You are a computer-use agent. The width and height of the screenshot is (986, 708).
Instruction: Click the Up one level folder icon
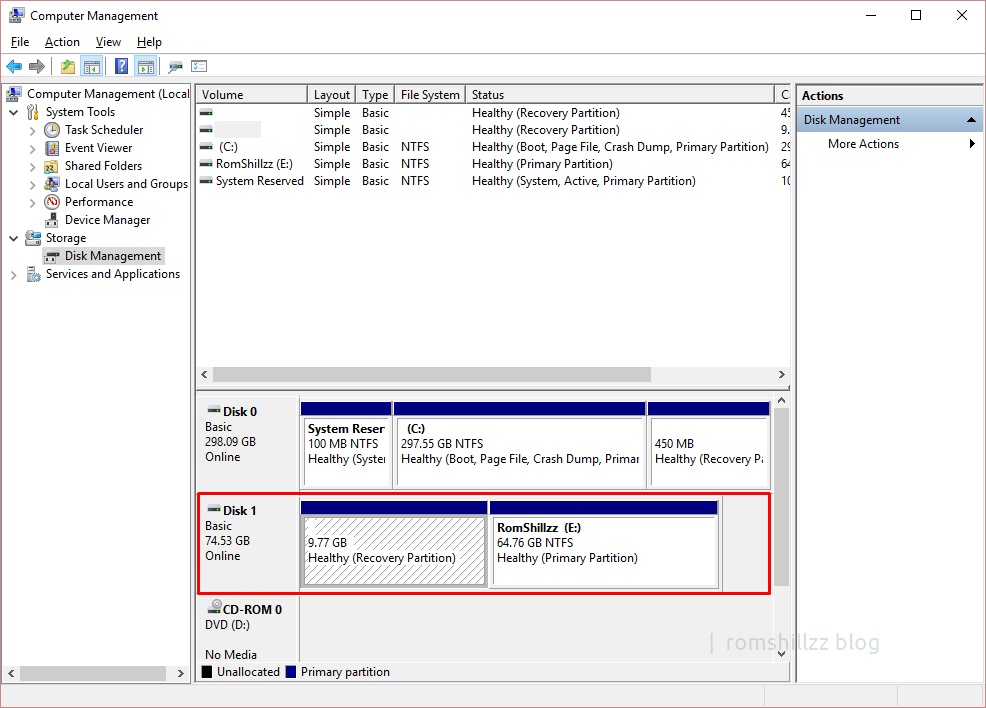pos(68,66)
